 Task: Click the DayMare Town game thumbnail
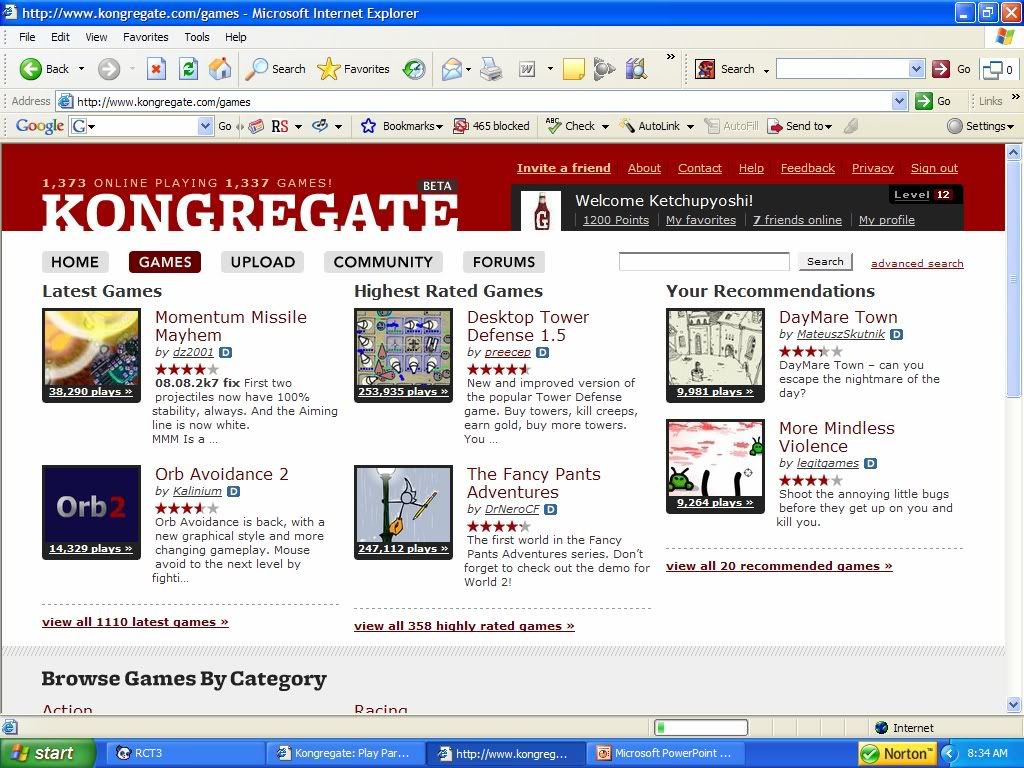point(715,355)
